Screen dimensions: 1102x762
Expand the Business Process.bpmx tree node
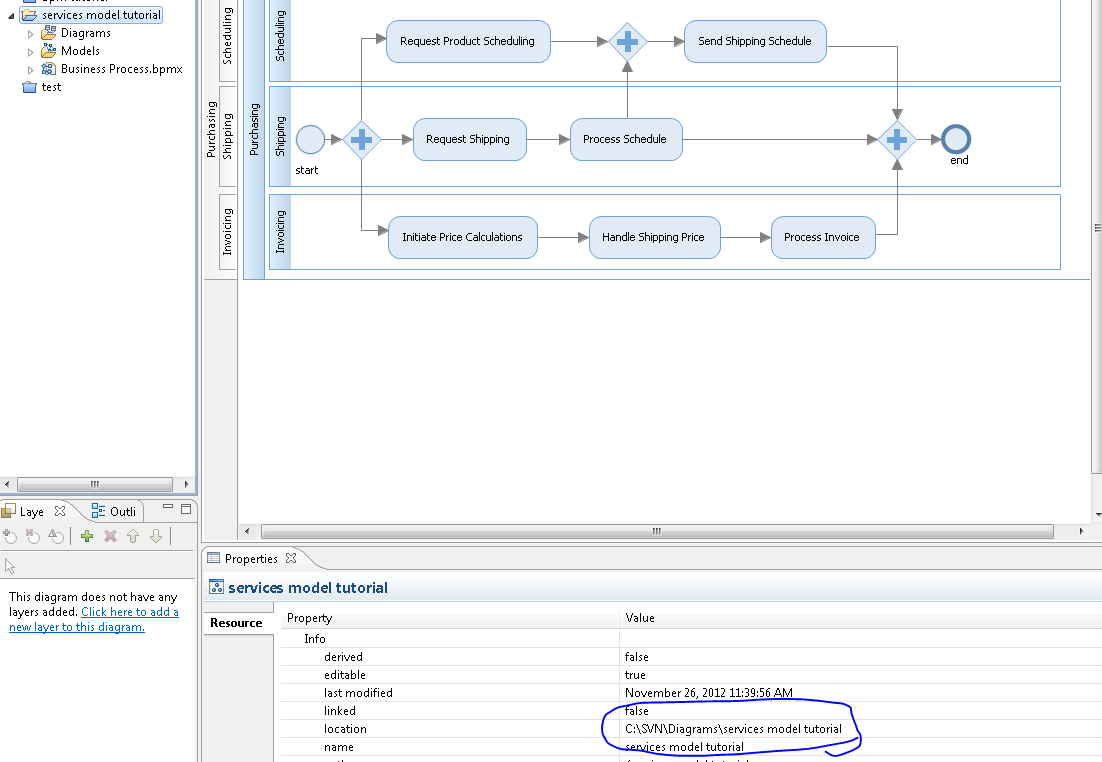point(31,70)
